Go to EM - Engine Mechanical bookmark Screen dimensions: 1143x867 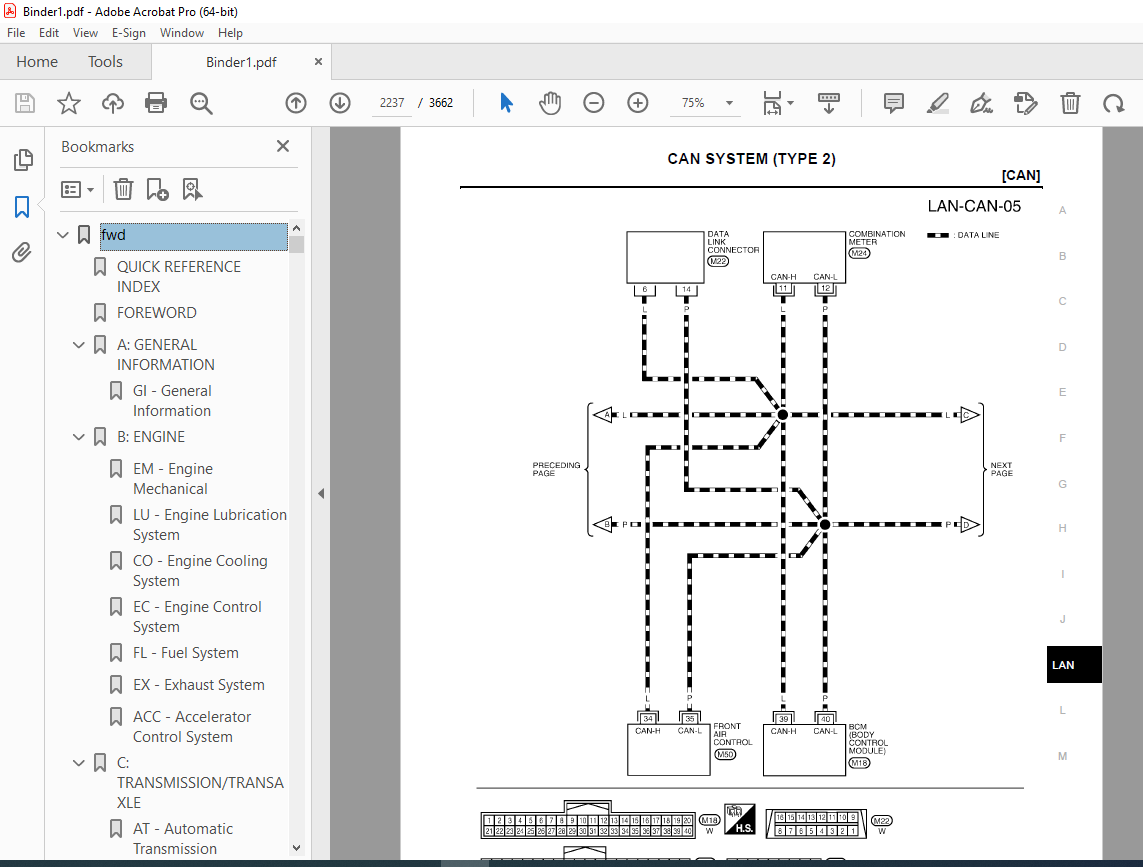tap(173, 479)
